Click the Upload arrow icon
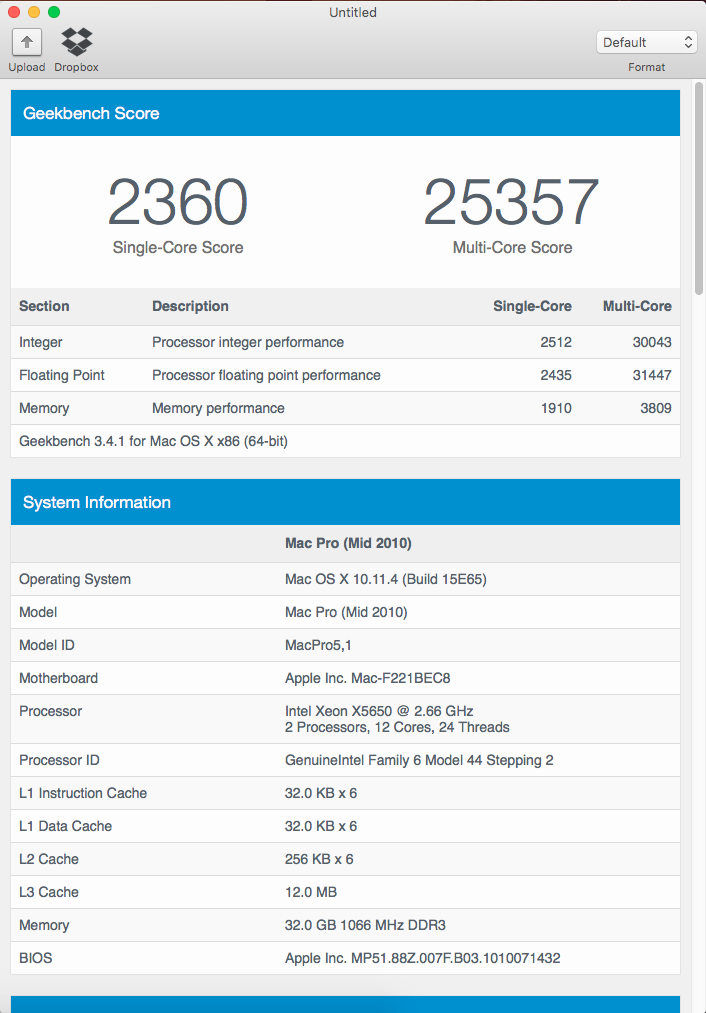 pos(26,43)
